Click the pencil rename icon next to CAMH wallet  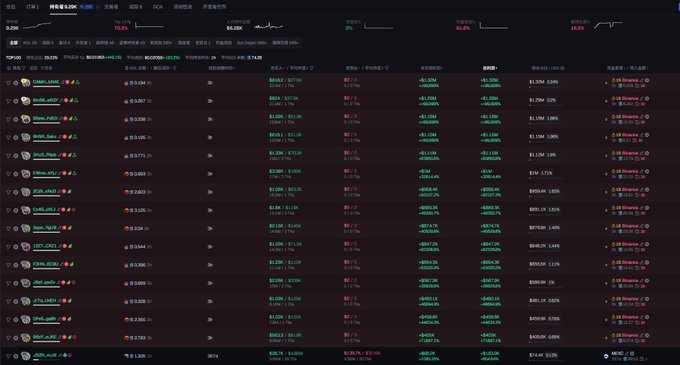pos(62,82)
